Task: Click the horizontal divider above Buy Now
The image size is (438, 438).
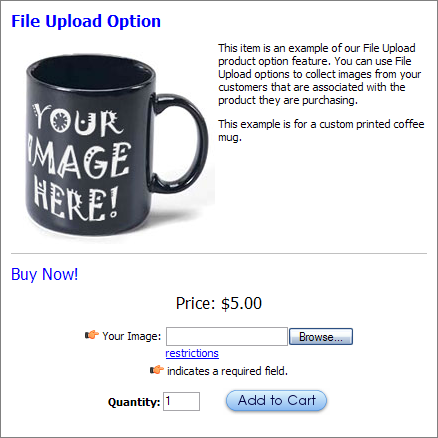Action: (x=219, y=254)
